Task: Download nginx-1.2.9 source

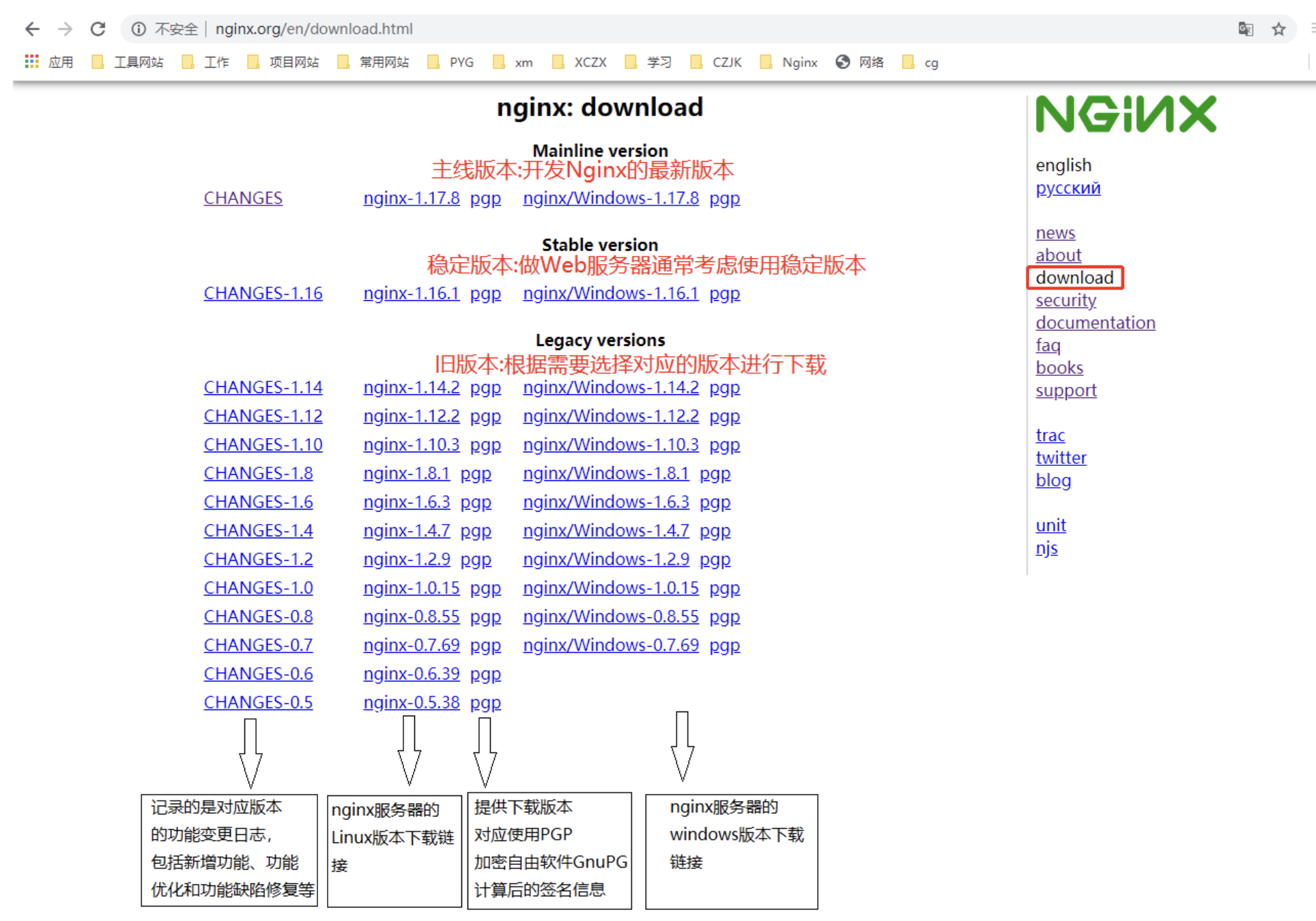Action: 407,559
